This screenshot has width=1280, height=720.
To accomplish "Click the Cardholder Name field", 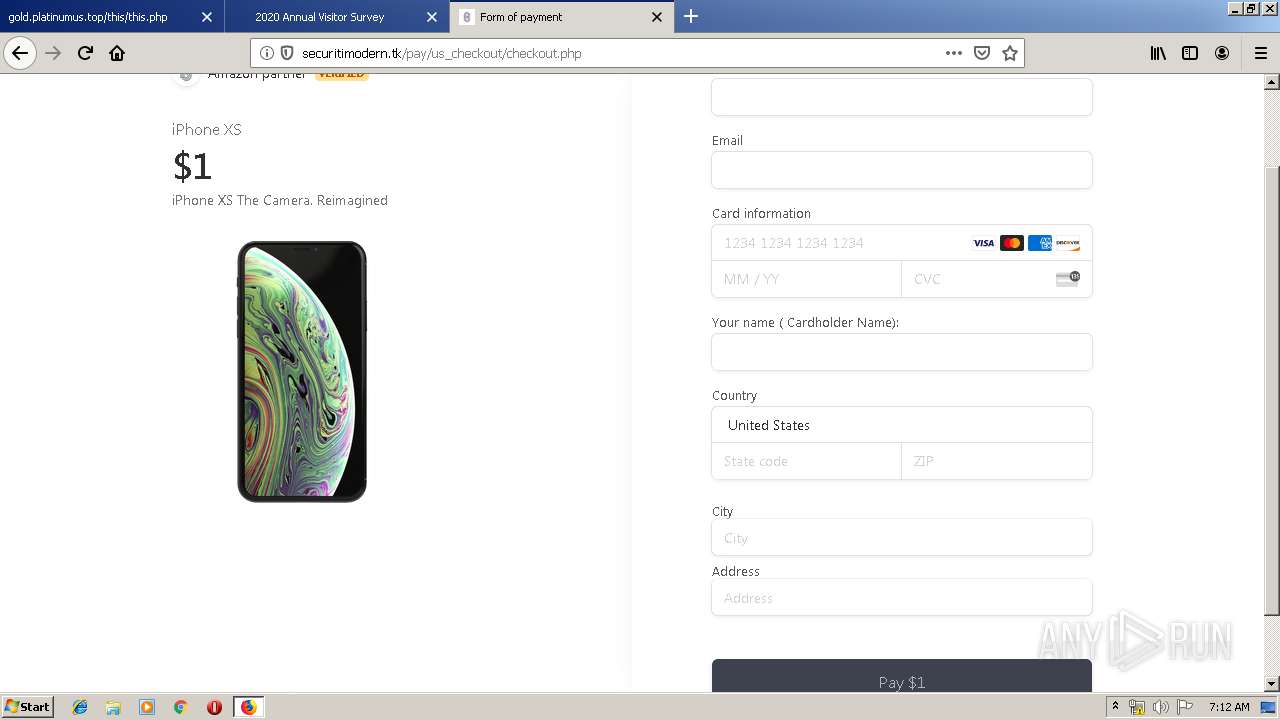I will coord(902,352).
